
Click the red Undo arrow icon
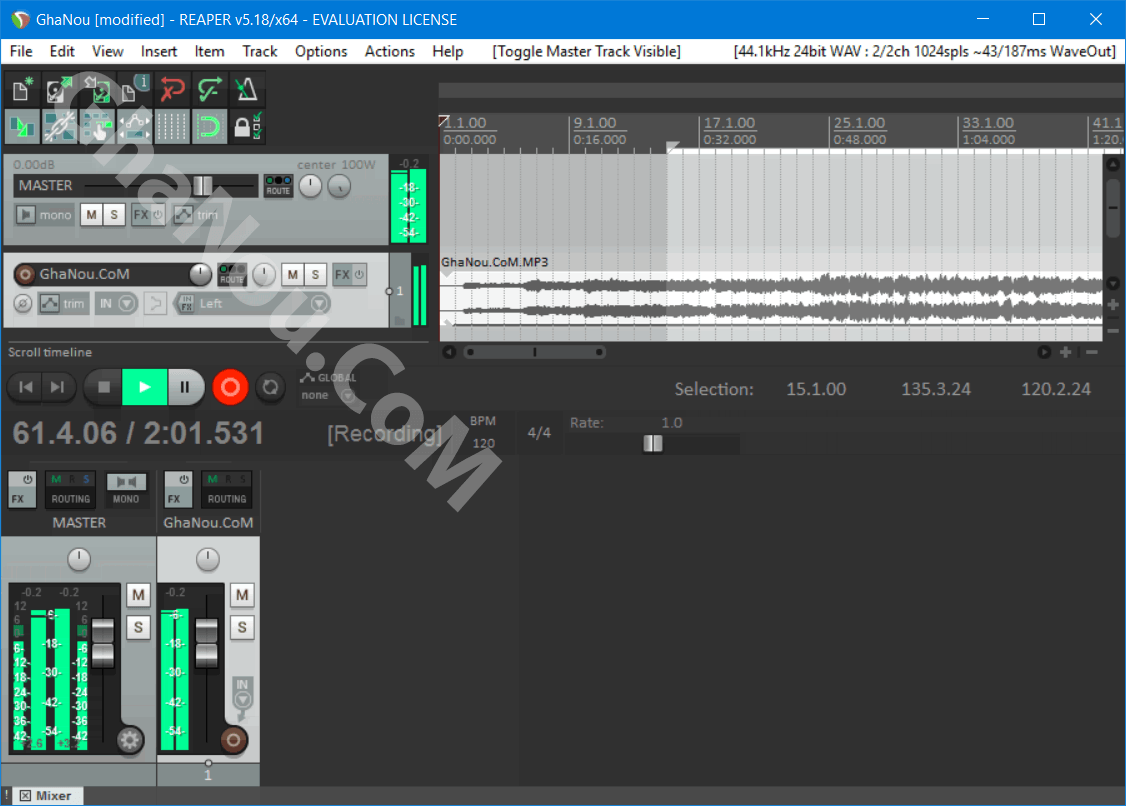coord(172,90)
